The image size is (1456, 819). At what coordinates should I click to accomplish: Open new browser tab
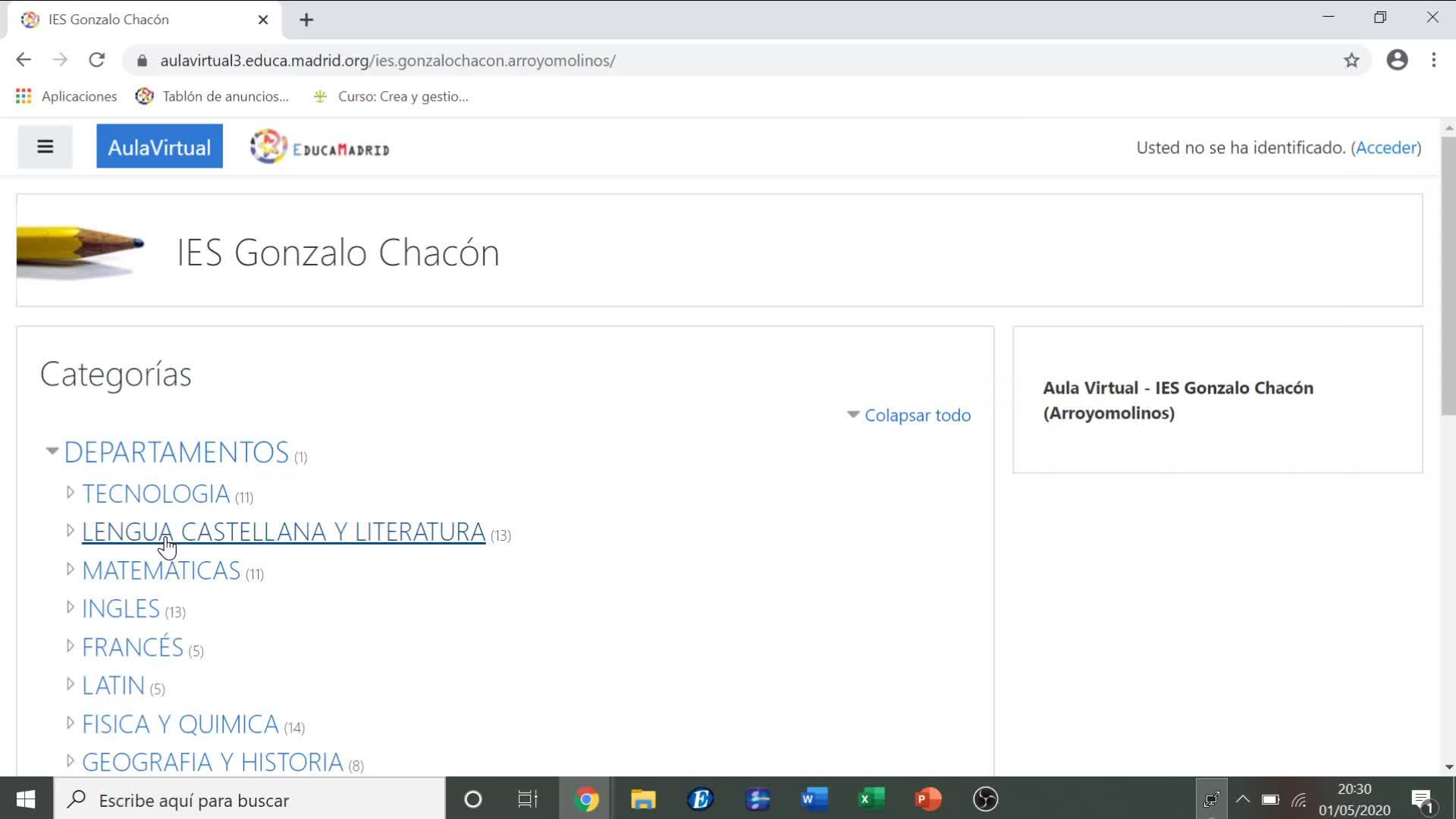tap(306, 20)
